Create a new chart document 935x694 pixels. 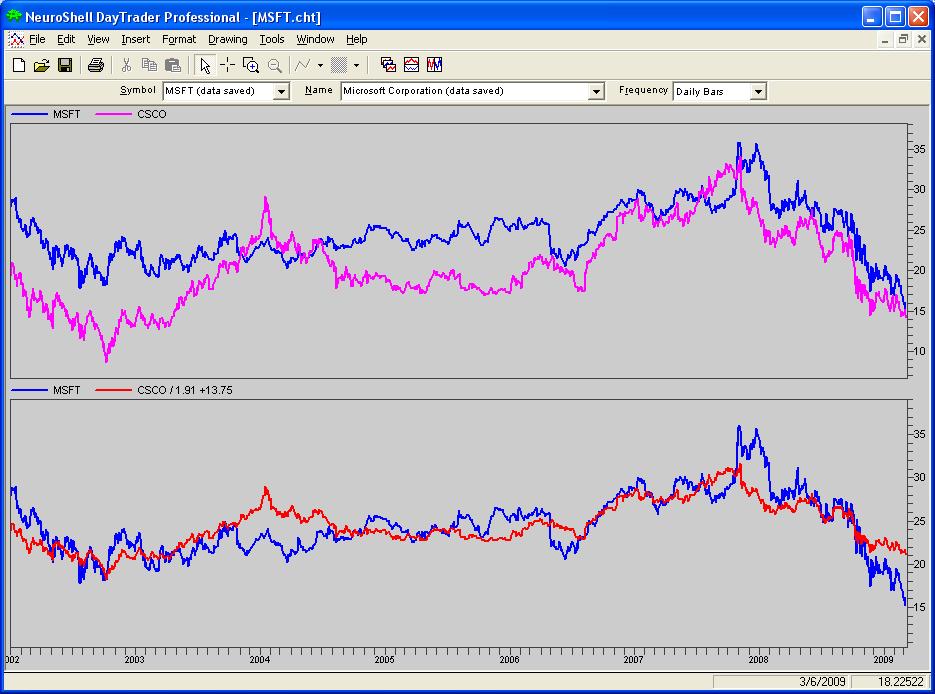click(18, 65)
